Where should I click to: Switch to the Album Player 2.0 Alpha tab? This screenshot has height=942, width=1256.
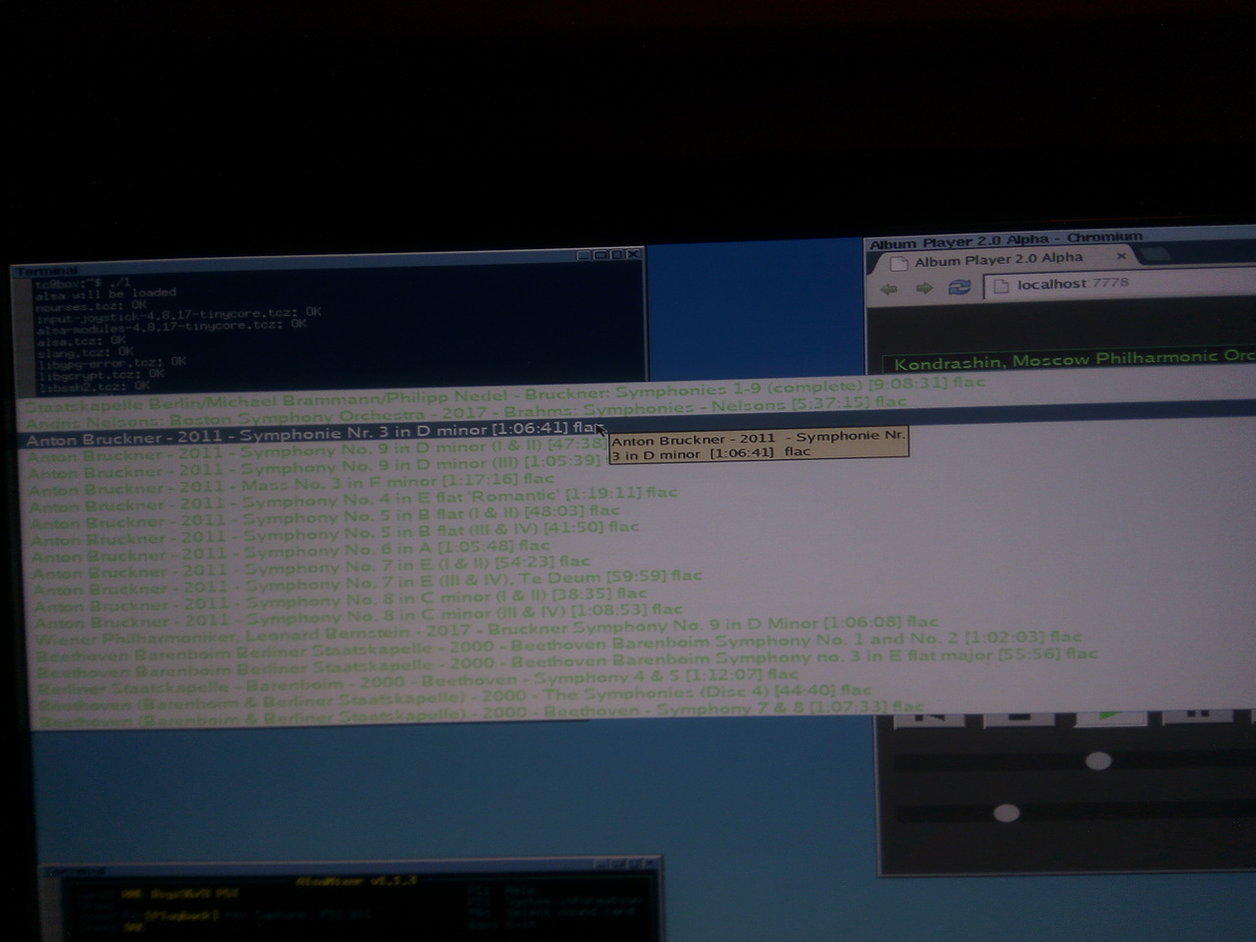(x=1005, y=259)
